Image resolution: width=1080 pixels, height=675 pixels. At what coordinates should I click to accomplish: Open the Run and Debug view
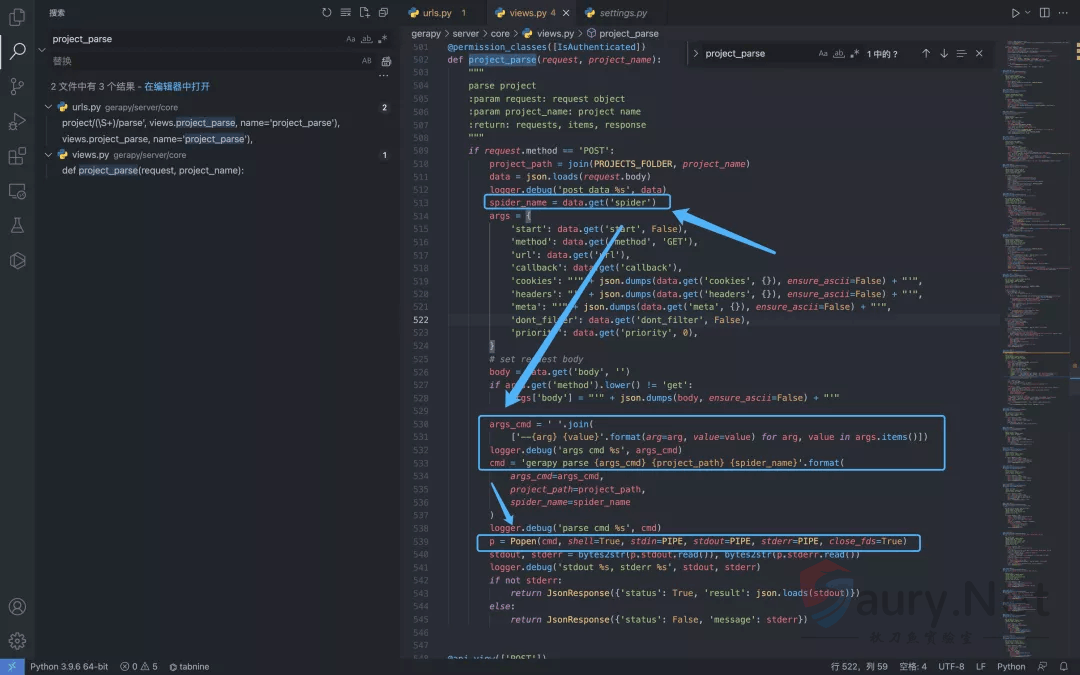[x=17, y=122]
